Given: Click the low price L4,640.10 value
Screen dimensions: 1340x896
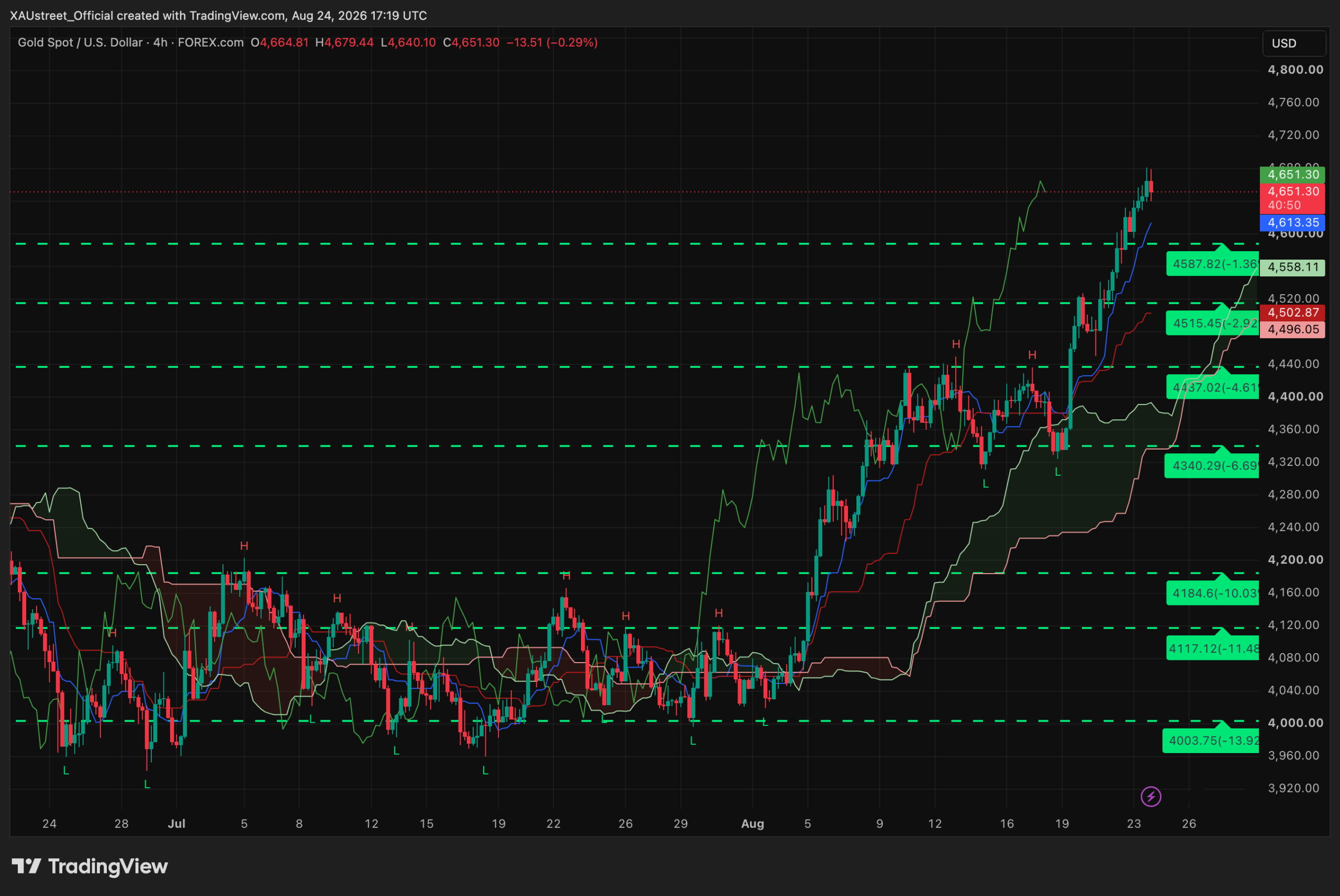Looking at the screenshot, I should pyautogui.click(x=408, y=42).
